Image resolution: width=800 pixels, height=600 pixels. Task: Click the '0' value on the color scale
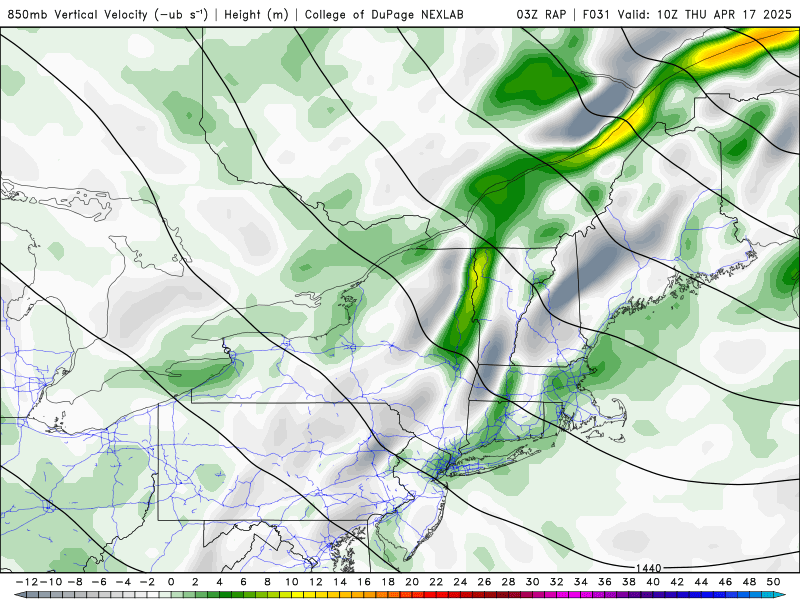click(x=171, y=582)
